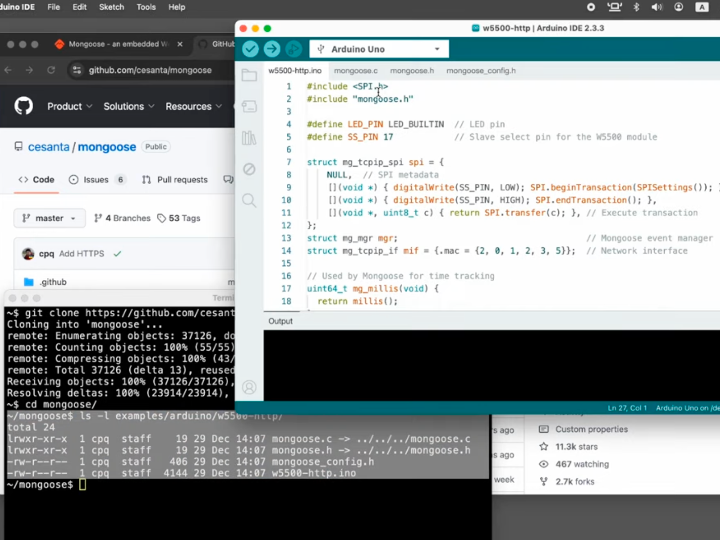Open the Issues tab on GitHub
The image size is (720, 540).
pos(96,180)
